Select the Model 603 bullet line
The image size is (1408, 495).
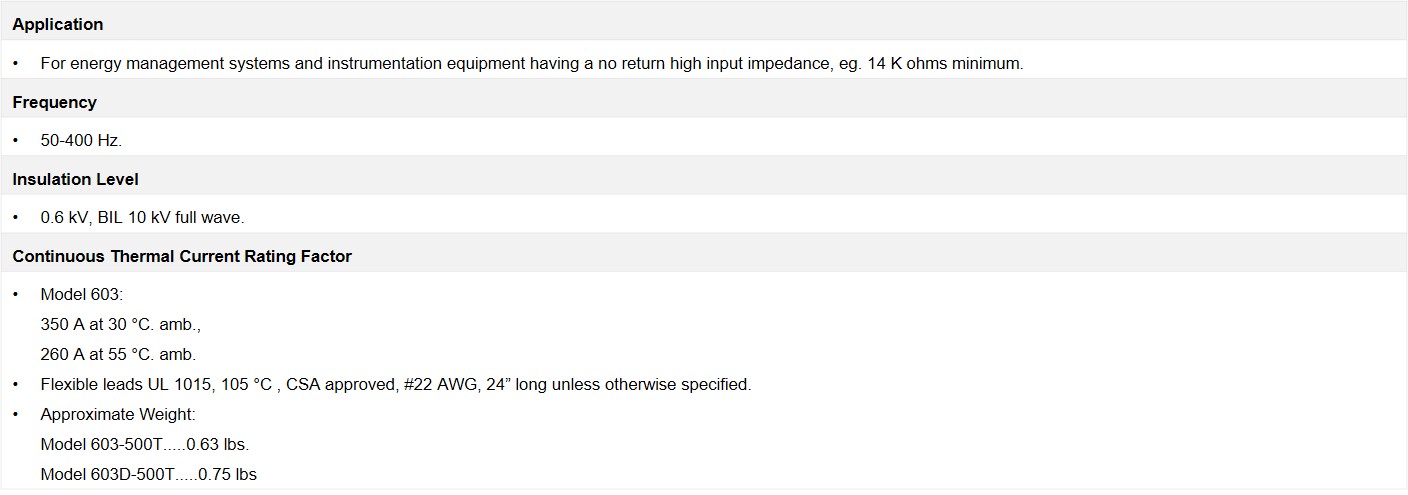click(82, 295)
